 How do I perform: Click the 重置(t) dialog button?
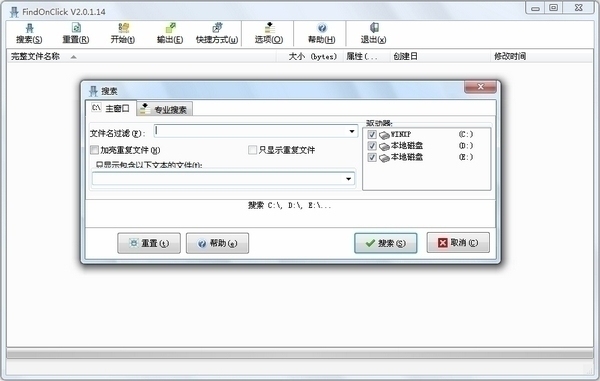[x=149, y=243]
